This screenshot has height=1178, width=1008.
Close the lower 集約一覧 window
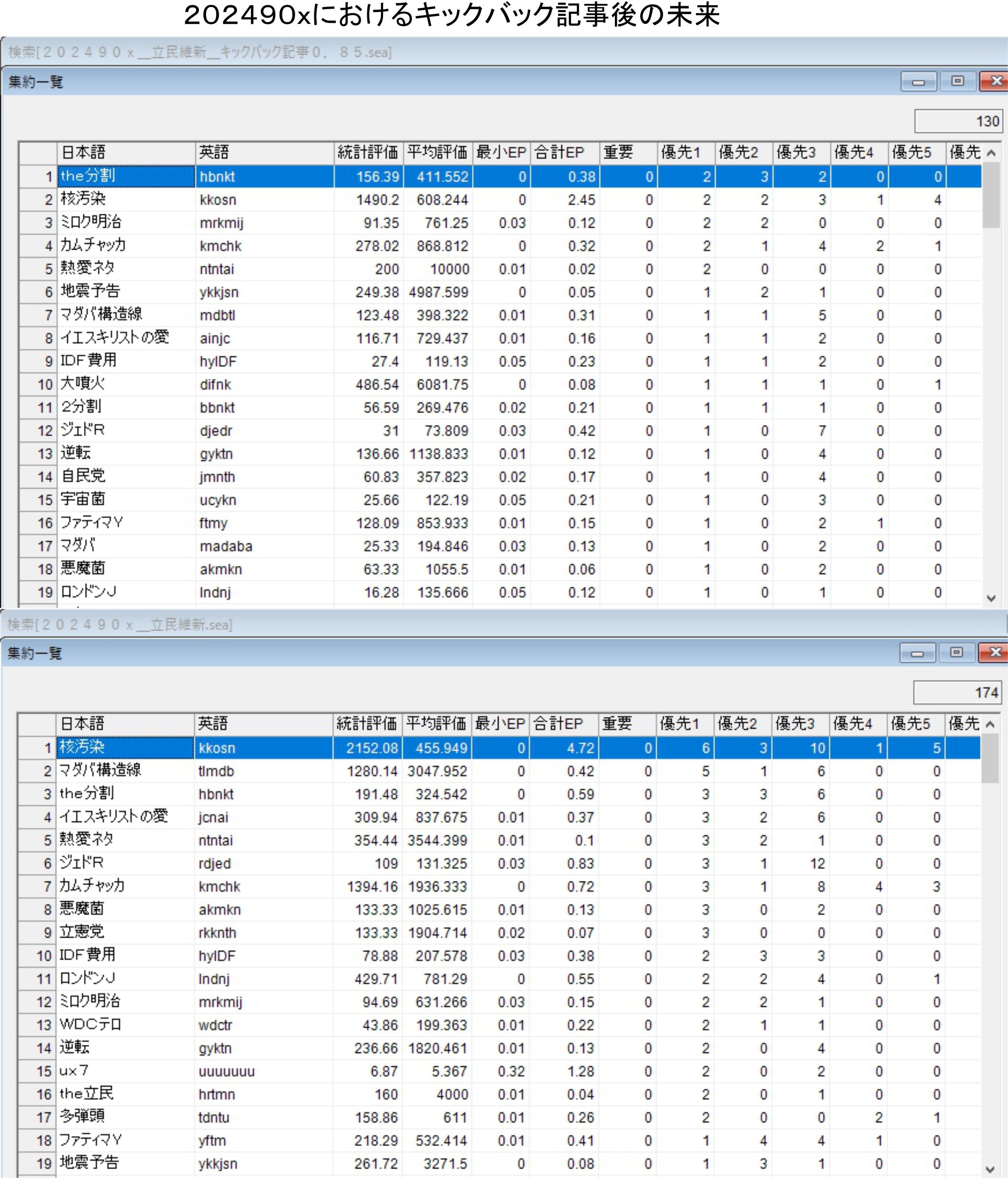point(994,653)
